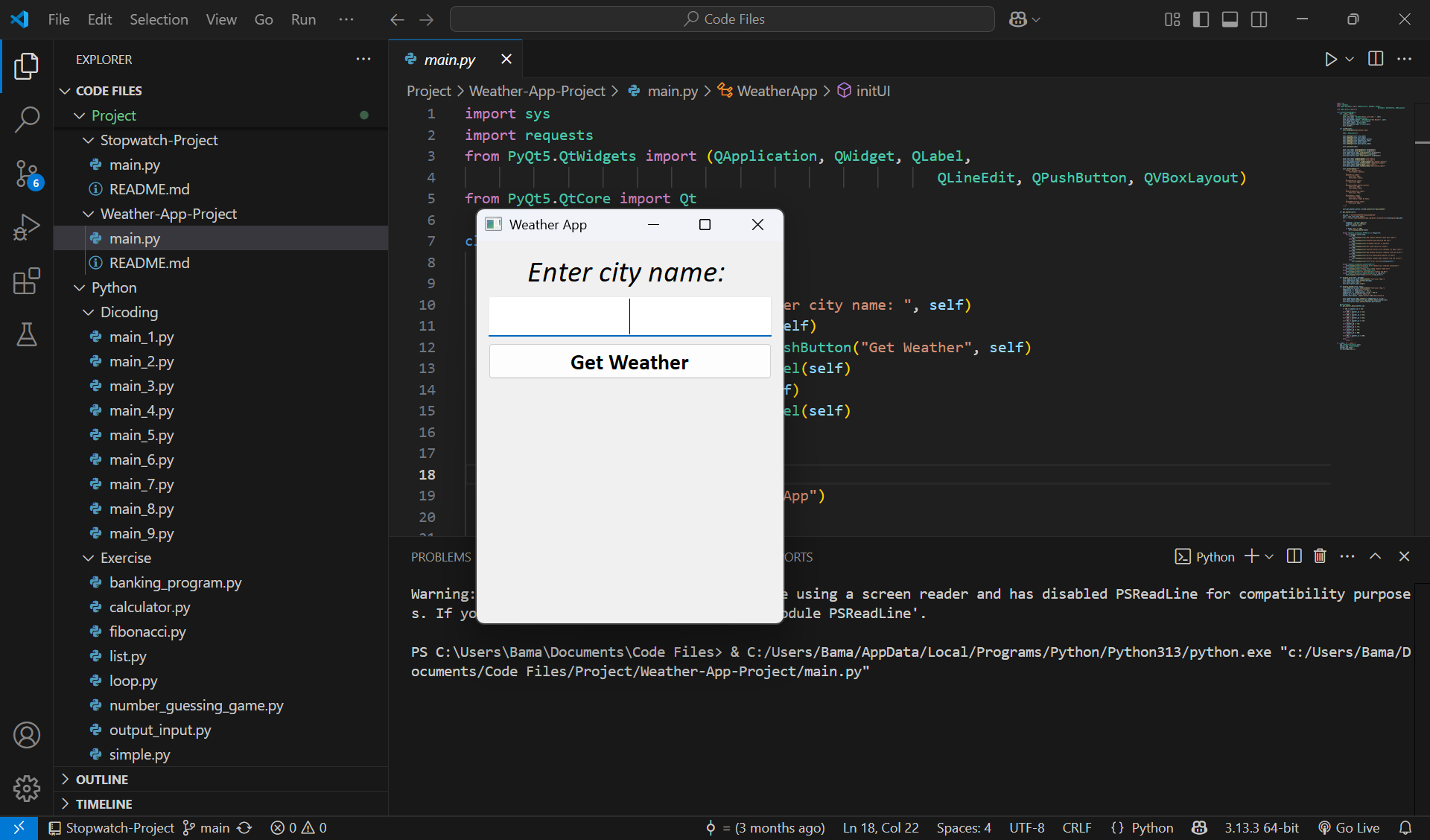Viewport: 1430px width, 840px height.
Task: Open the Copilot chat icon in title bar
Action: pyautogui.click(x=1018, y=19)
